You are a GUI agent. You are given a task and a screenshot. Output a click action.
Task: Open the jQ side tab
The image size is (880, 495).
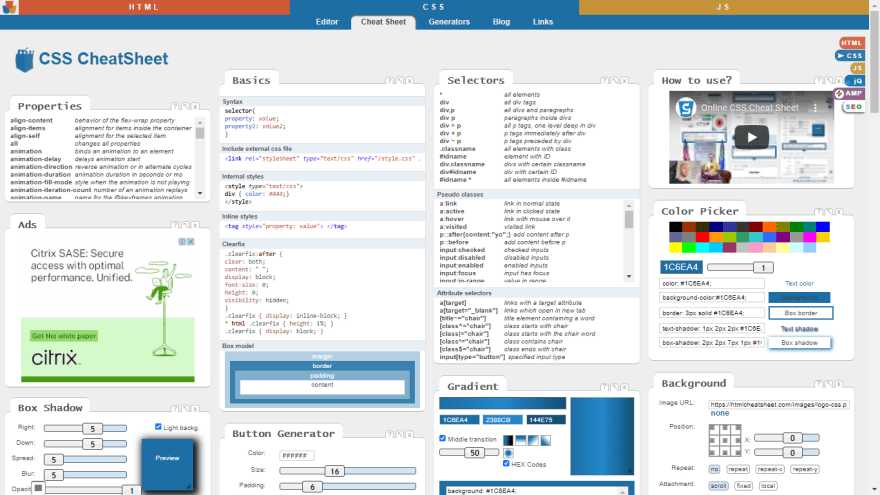(x=856, y=81)
